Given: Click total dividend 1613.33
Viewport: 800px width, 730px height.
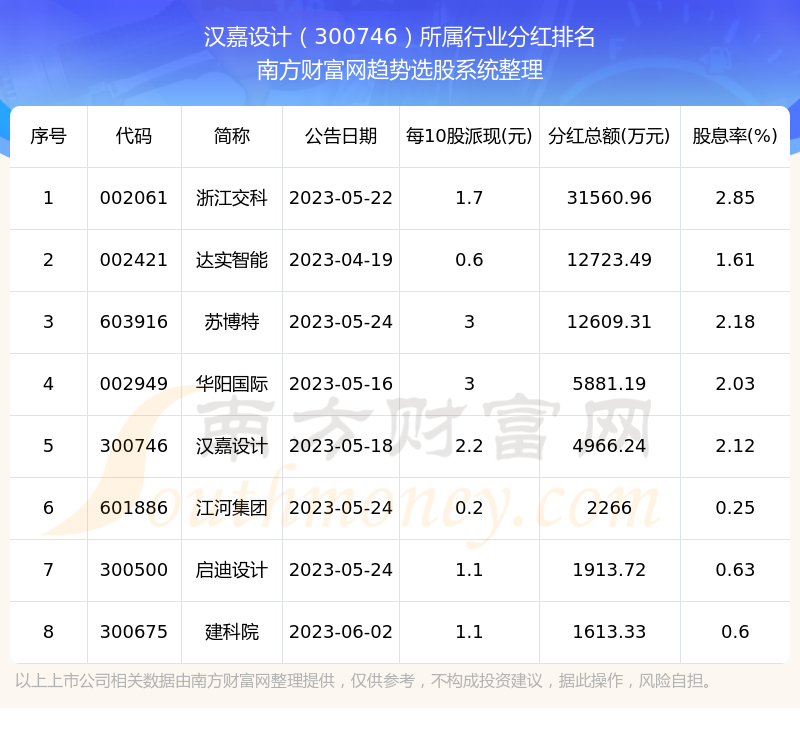Looking at the screenshot, I should [x=609, y=632].
